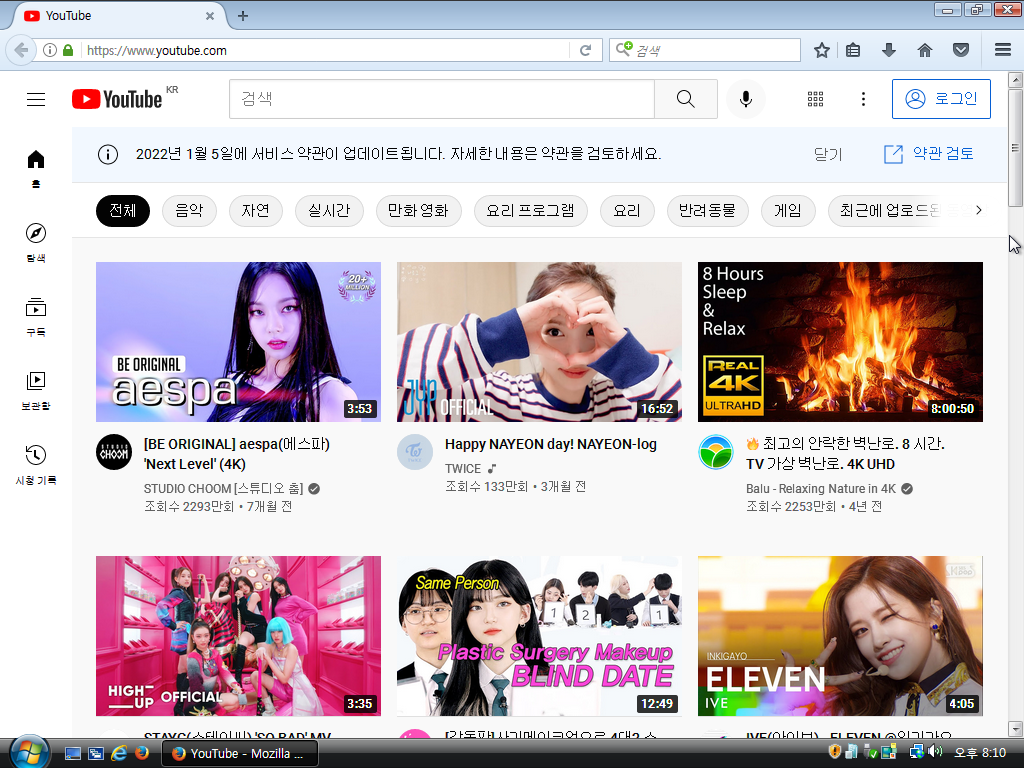Select the 게임 filter chip
Screen dimensions: 1024x768
pos(788,211)
